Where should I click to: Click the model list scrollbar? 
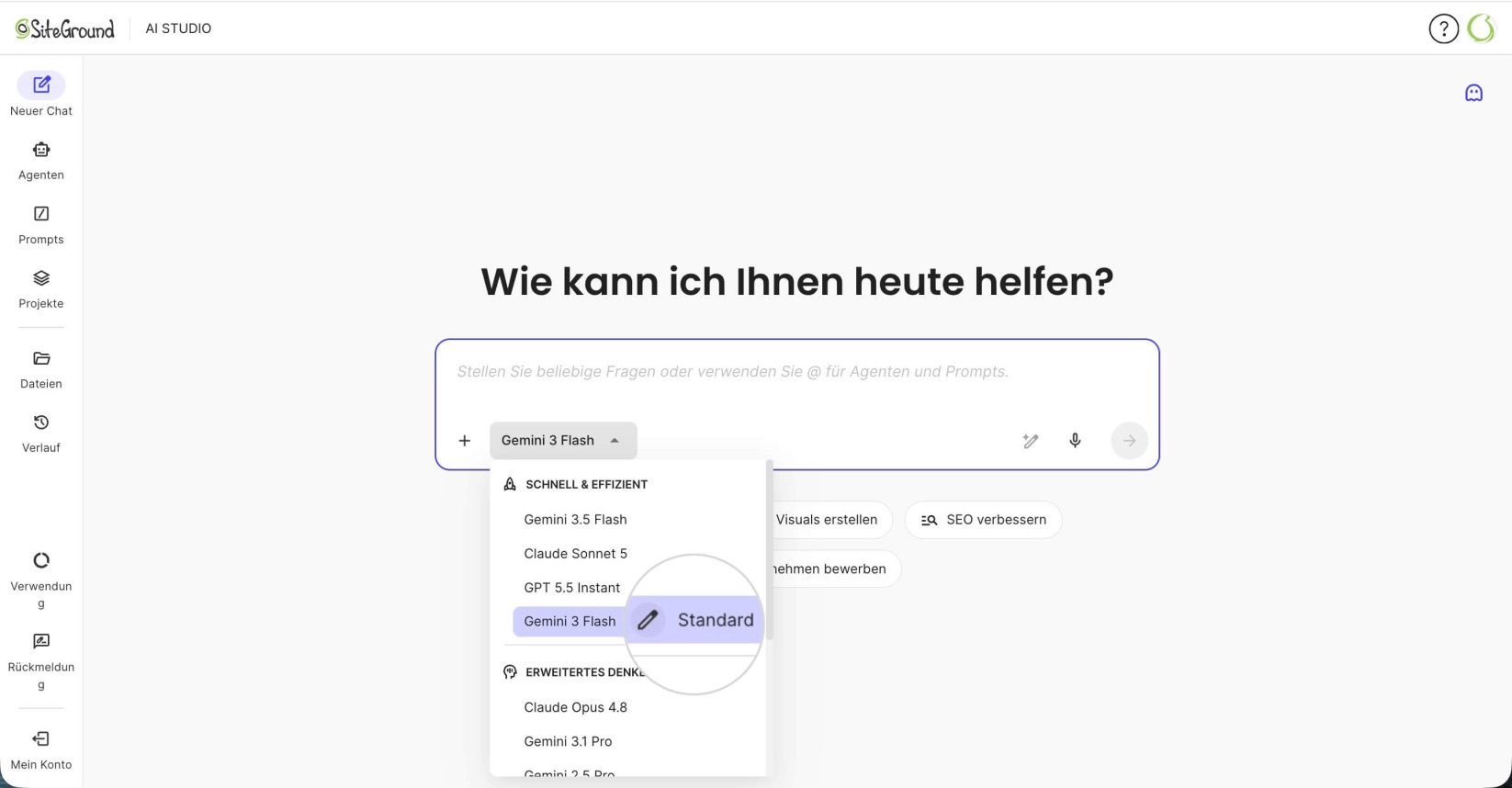click(770, 551)
